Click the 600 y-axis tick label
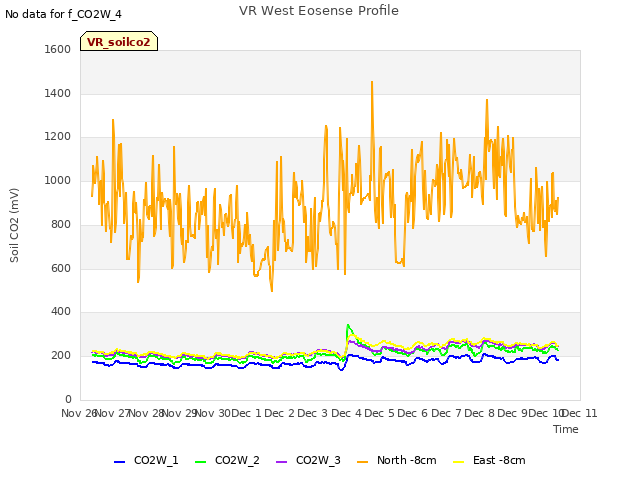 click(61, 269)
